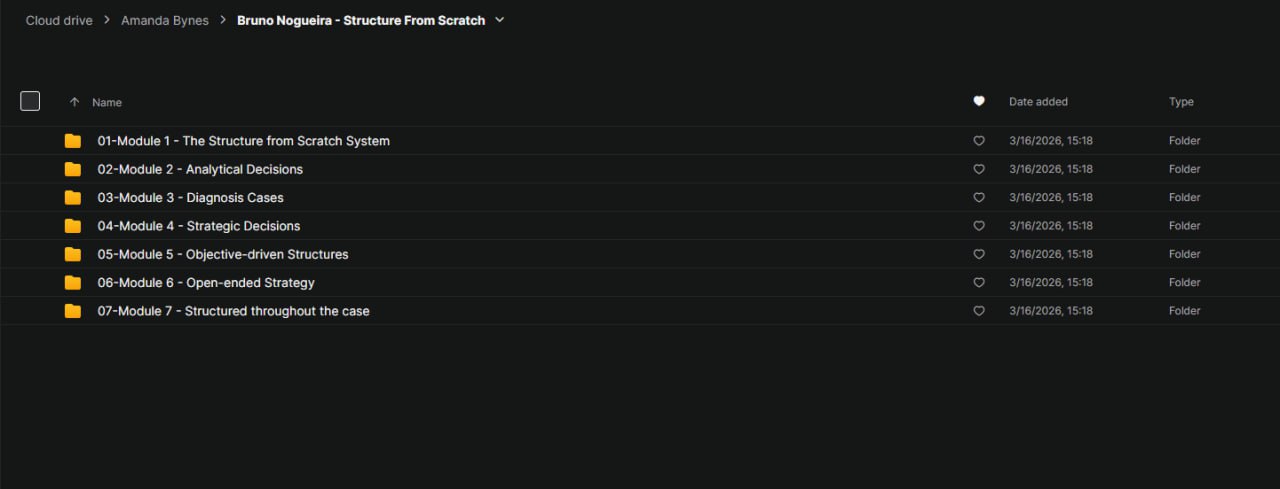Click the folder icon for Module 6
The height and width of the screenshot is (489, 1280).
(72, 283)
